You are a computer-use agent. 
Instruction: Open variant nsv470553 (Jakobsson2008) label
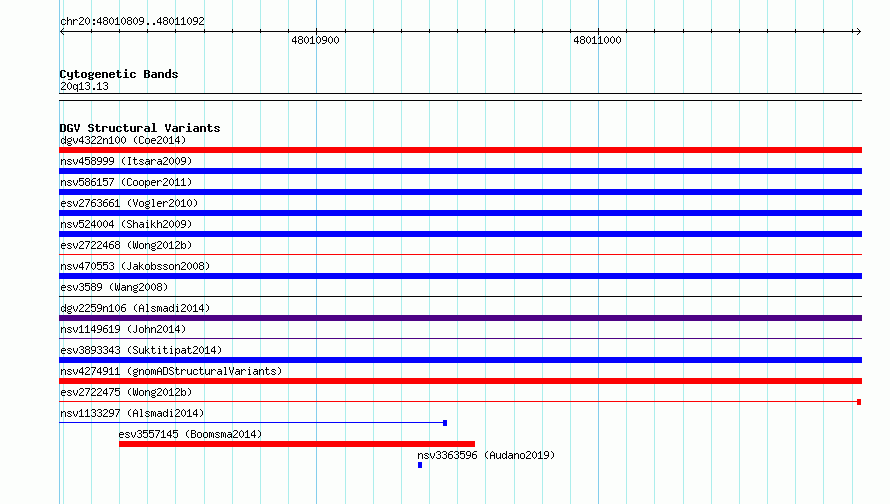[135, 266]
